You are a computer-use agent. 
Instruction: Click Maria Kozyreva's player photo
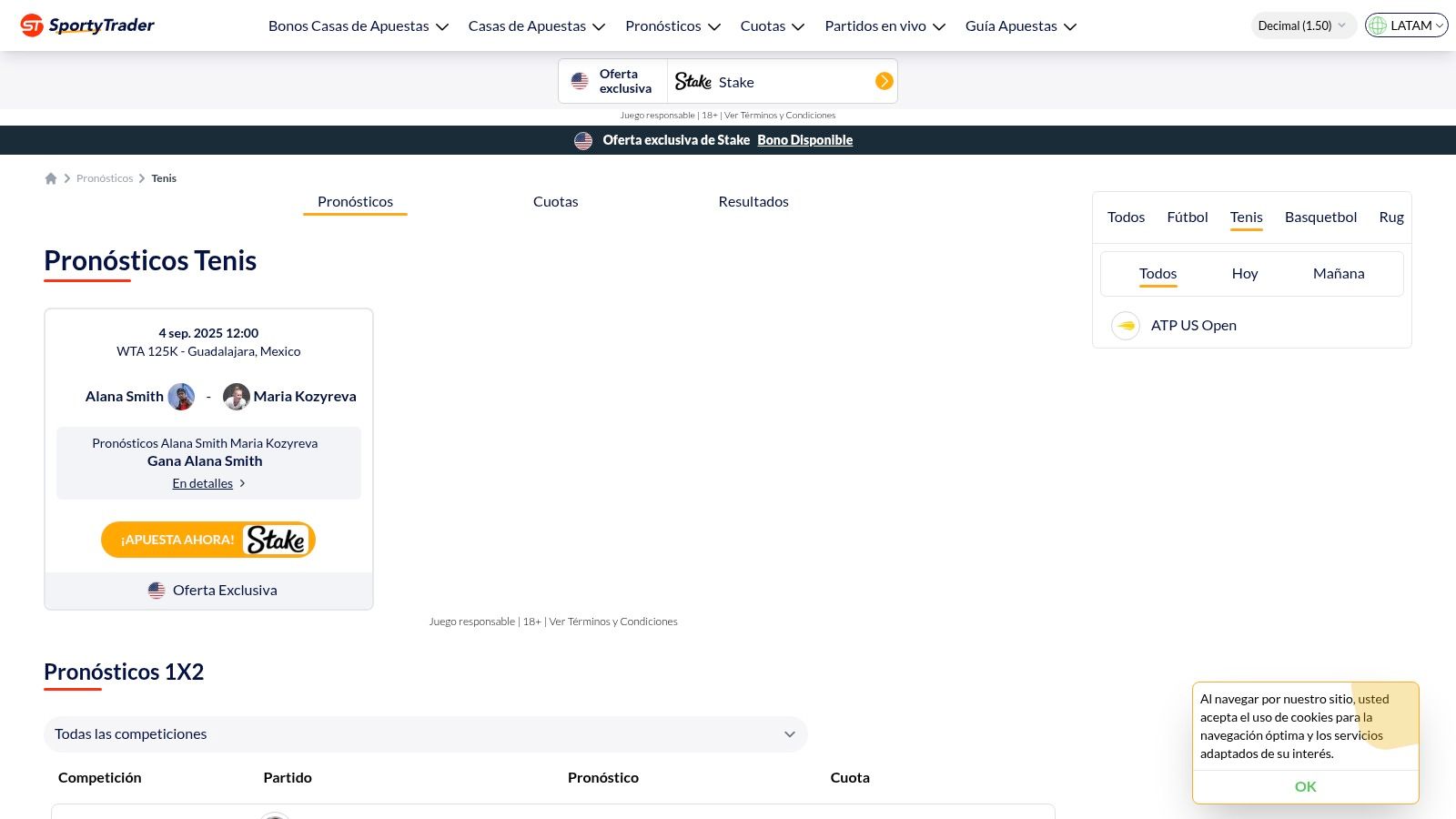click(x=237, y=397)
